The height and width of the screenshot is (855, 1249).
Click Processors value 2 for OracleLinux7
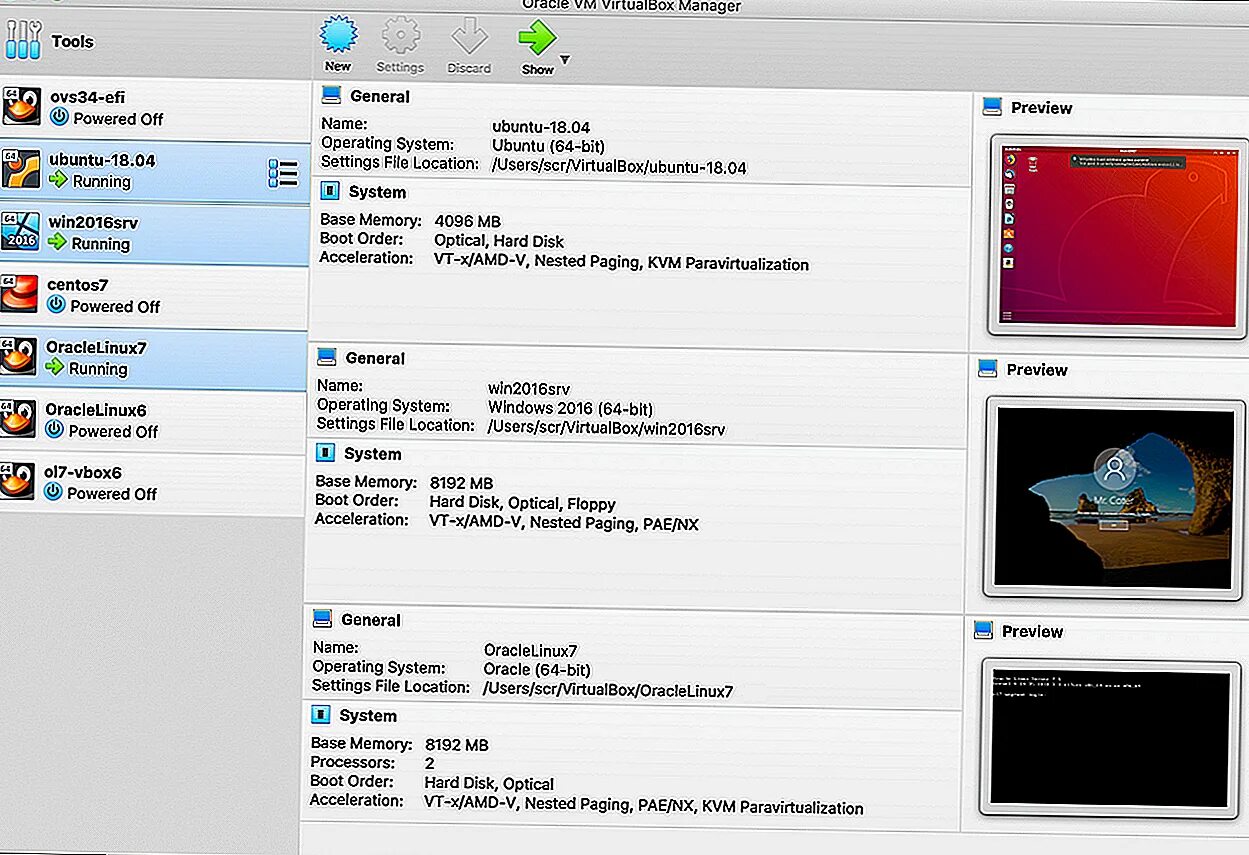click(x=430, y=764)
